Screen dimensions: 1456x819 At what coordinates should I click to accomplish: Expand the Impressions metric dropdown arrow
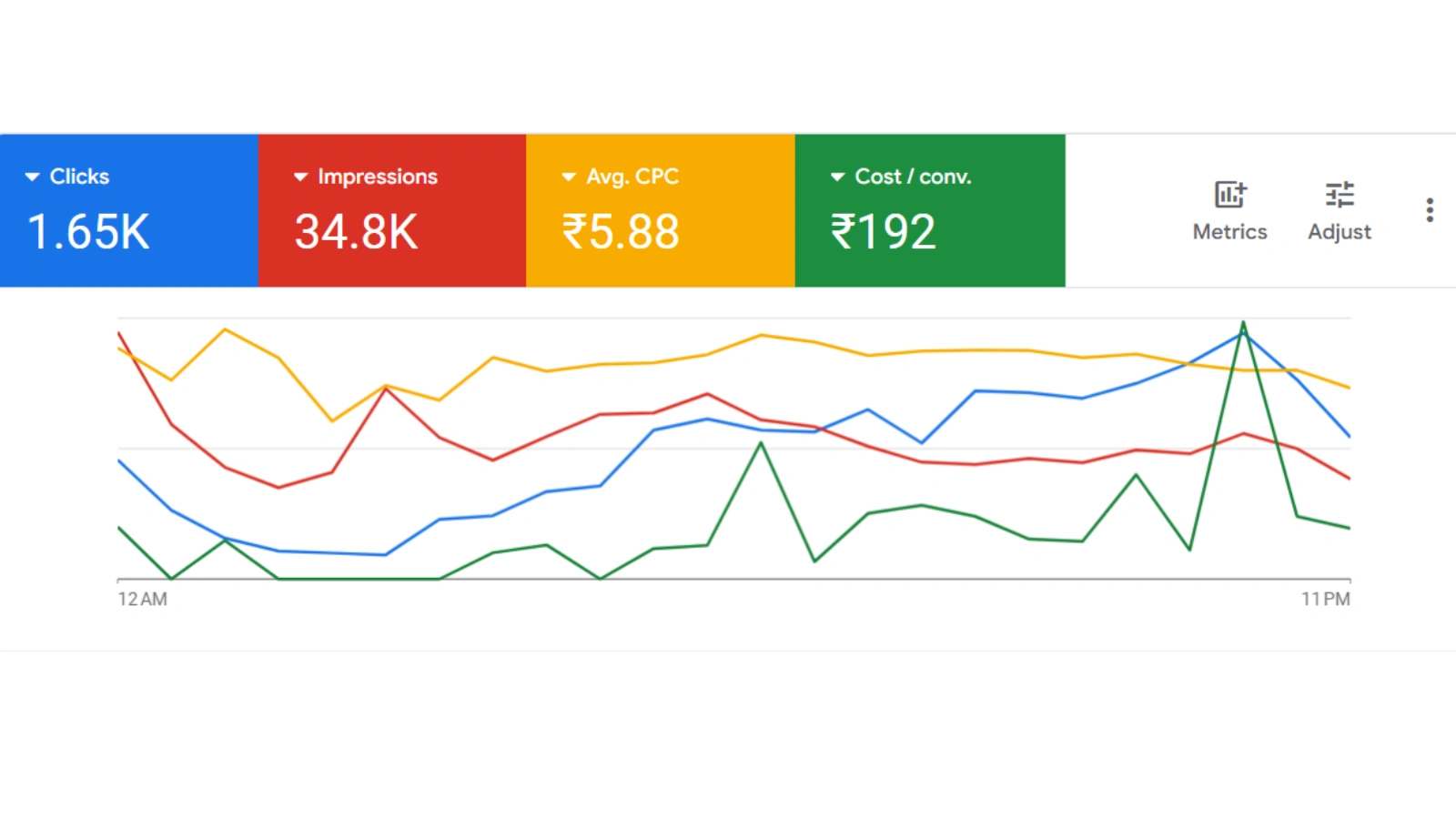pyautogui.click(x=301, y=177)
